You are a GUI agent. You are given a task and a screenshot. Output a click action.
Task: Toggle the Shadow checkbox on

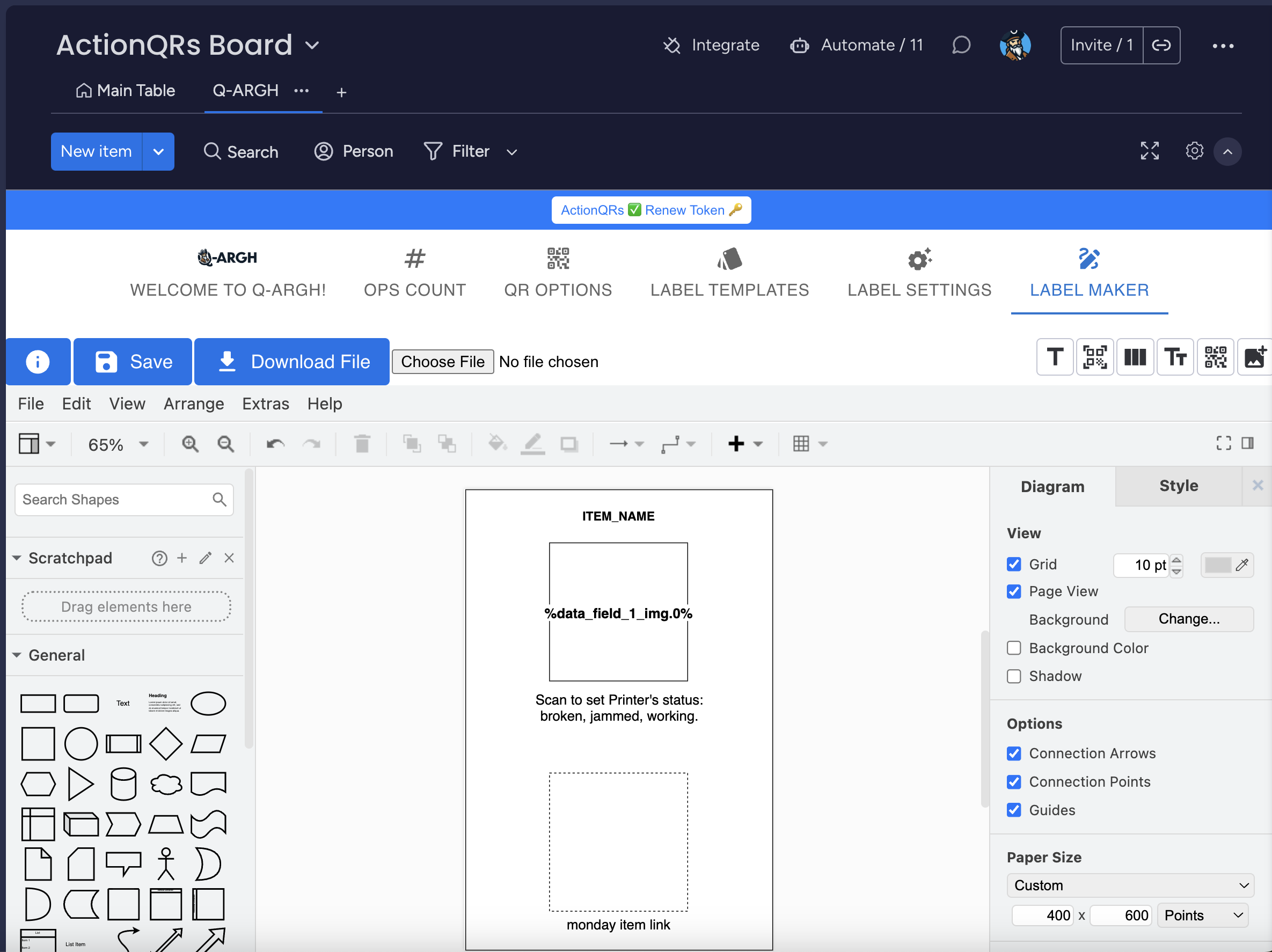click(x=1015, y=676)
